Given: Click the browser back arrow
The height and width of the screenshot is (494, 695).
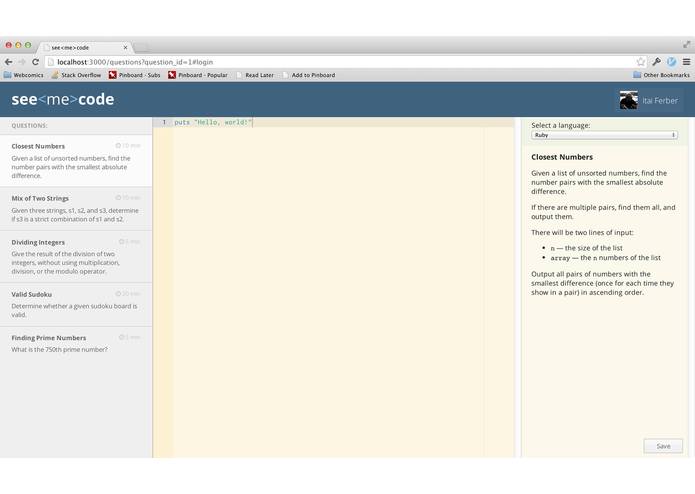Looking at the screenshot, I should point(8,62).
